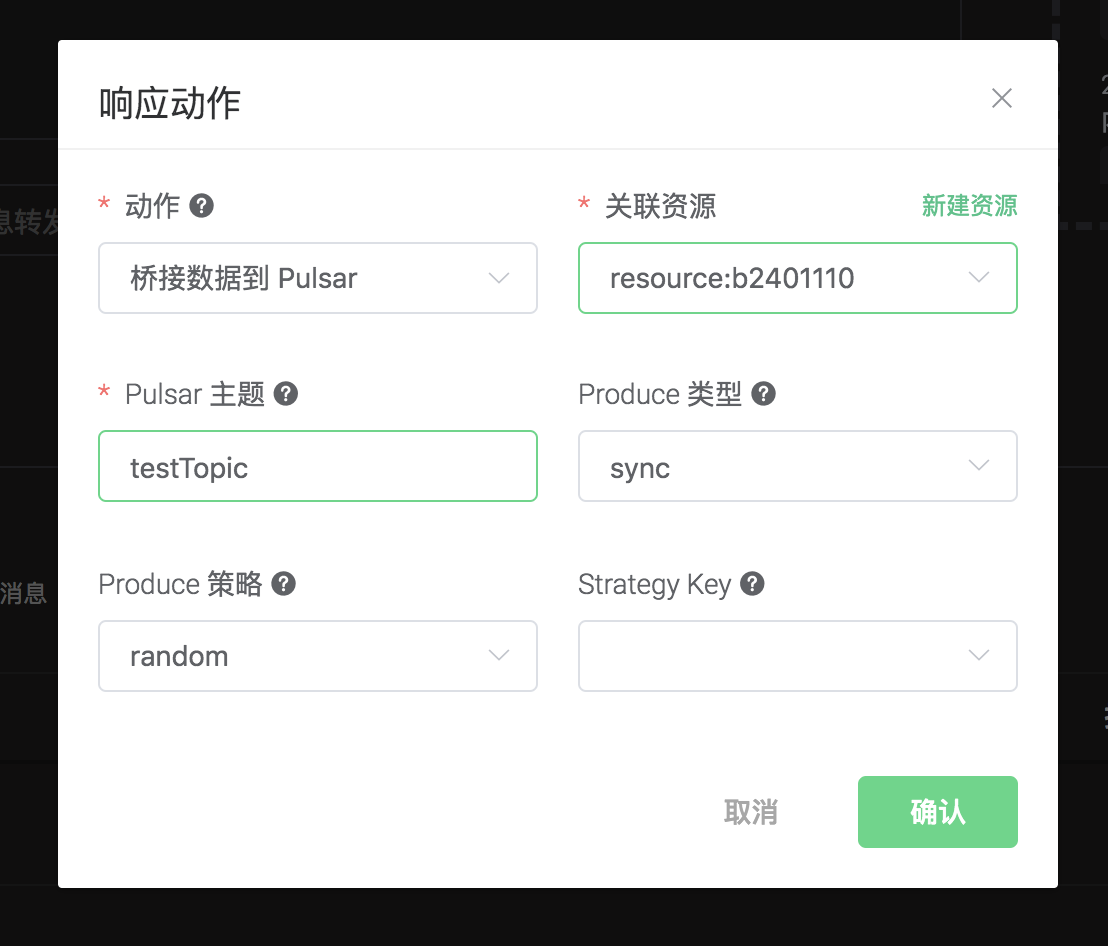
Task: Show the Produce 类型 help tooltip icon
Action: click(x=763, y=394)
